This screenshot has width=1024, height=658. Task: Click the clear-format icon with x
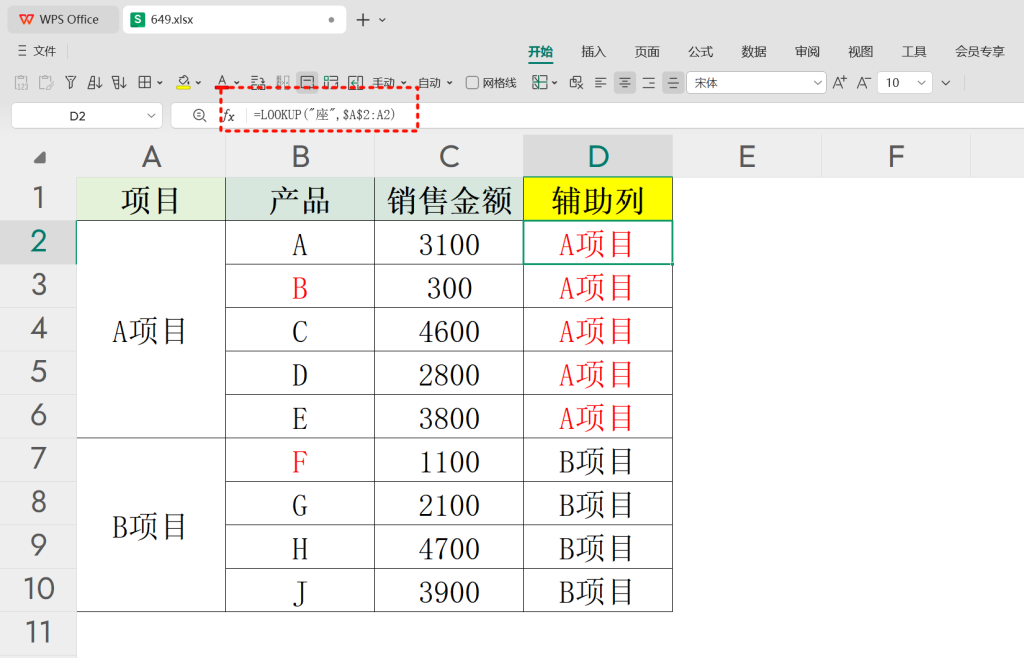tap(576, 83)
